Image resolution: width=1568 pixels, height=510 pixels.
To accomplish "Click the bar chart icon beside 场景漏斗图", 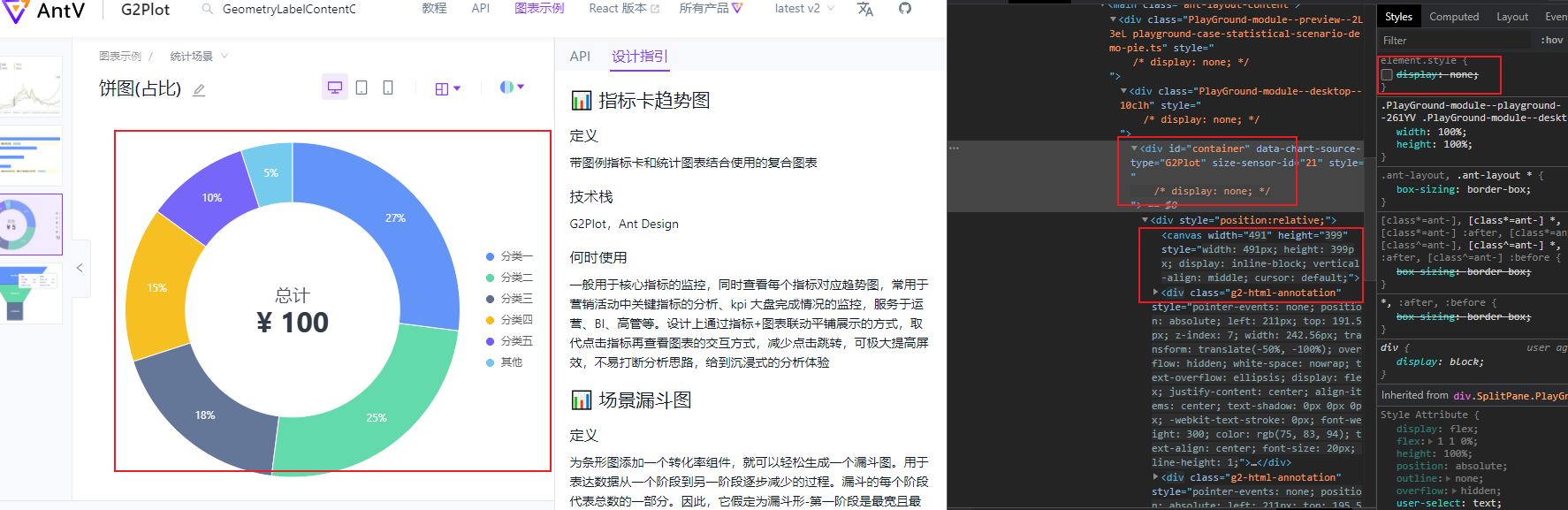I will [581, 400].
